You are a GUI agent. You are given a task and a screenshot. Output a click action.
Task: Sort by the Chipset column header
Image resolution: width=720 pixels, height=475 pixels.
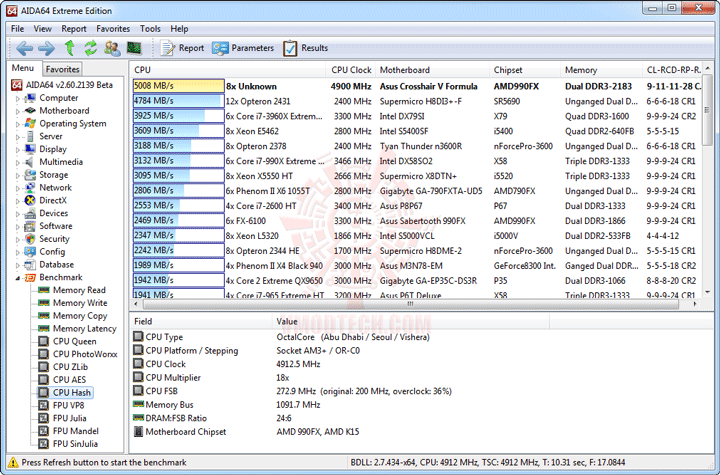(x=525, y=70)
